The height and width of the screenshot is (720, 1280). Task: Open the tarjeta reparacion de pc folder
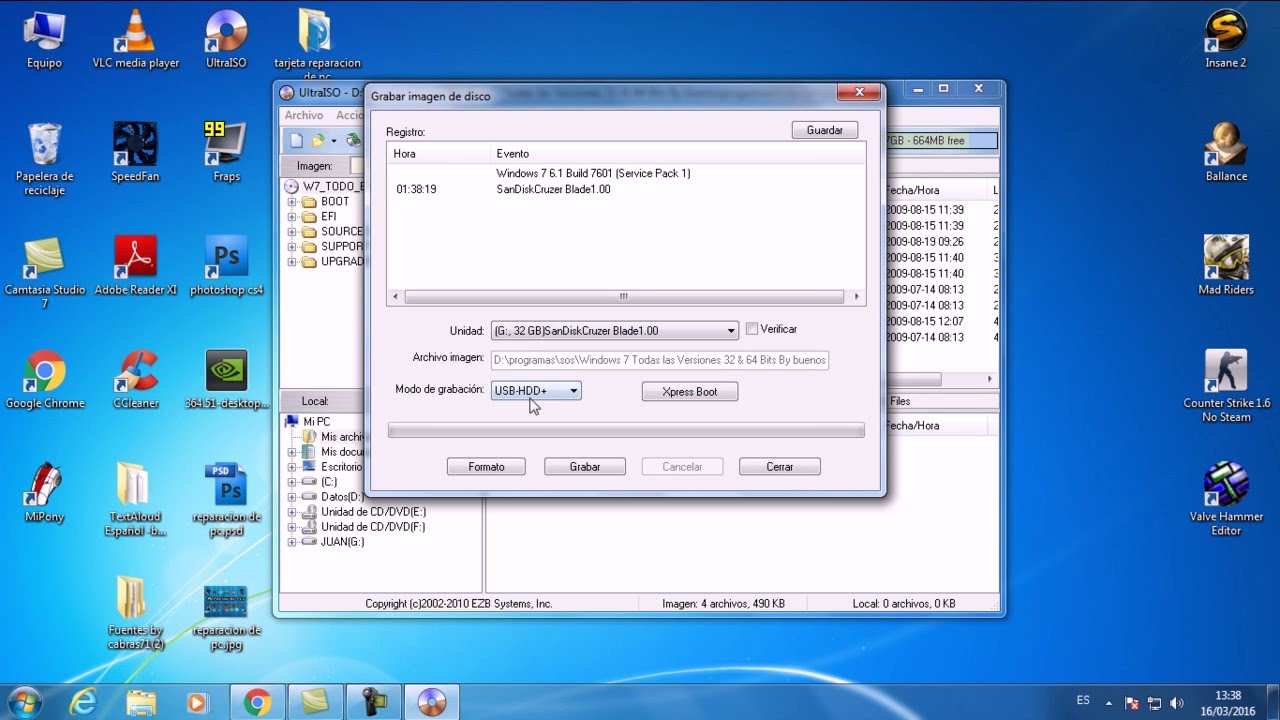click(317, 45)
